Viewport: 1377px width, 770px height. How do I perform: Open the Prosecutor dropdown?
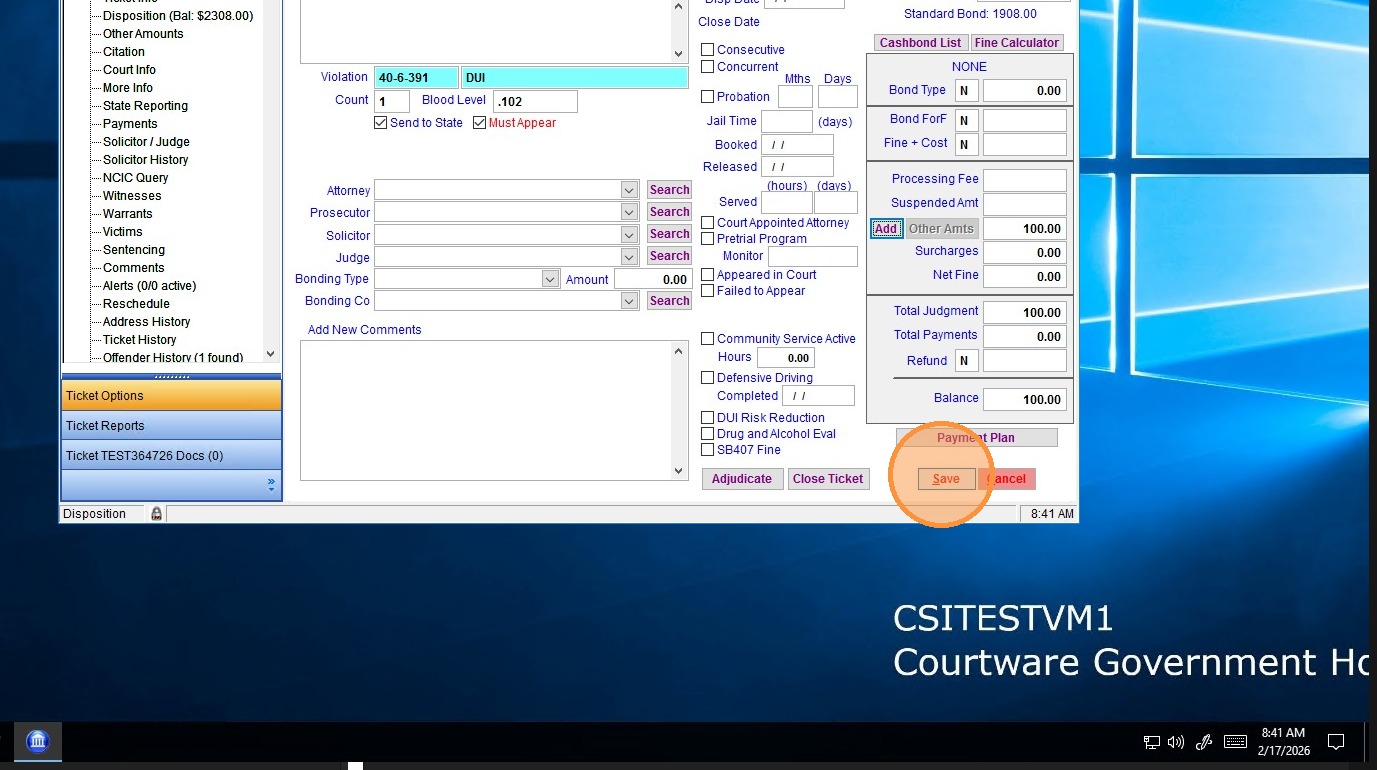pos(629,212)
